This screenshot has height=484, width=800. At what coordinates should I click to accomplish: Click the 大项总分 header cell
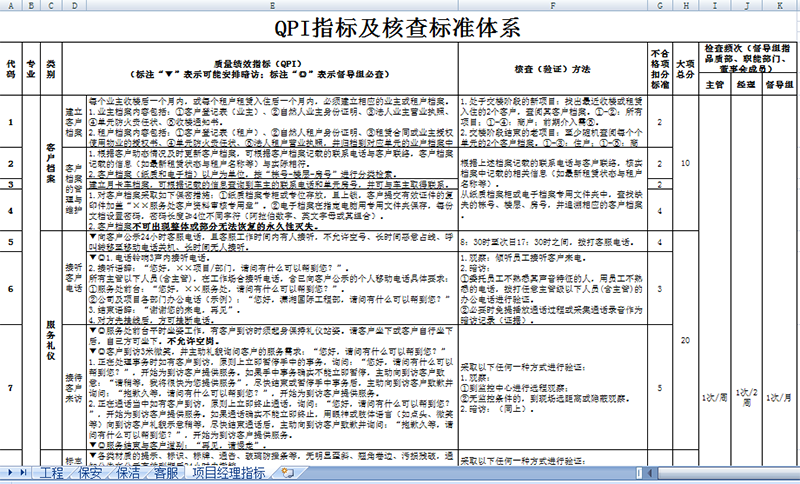pyautogui.click(x=686, y=69)
